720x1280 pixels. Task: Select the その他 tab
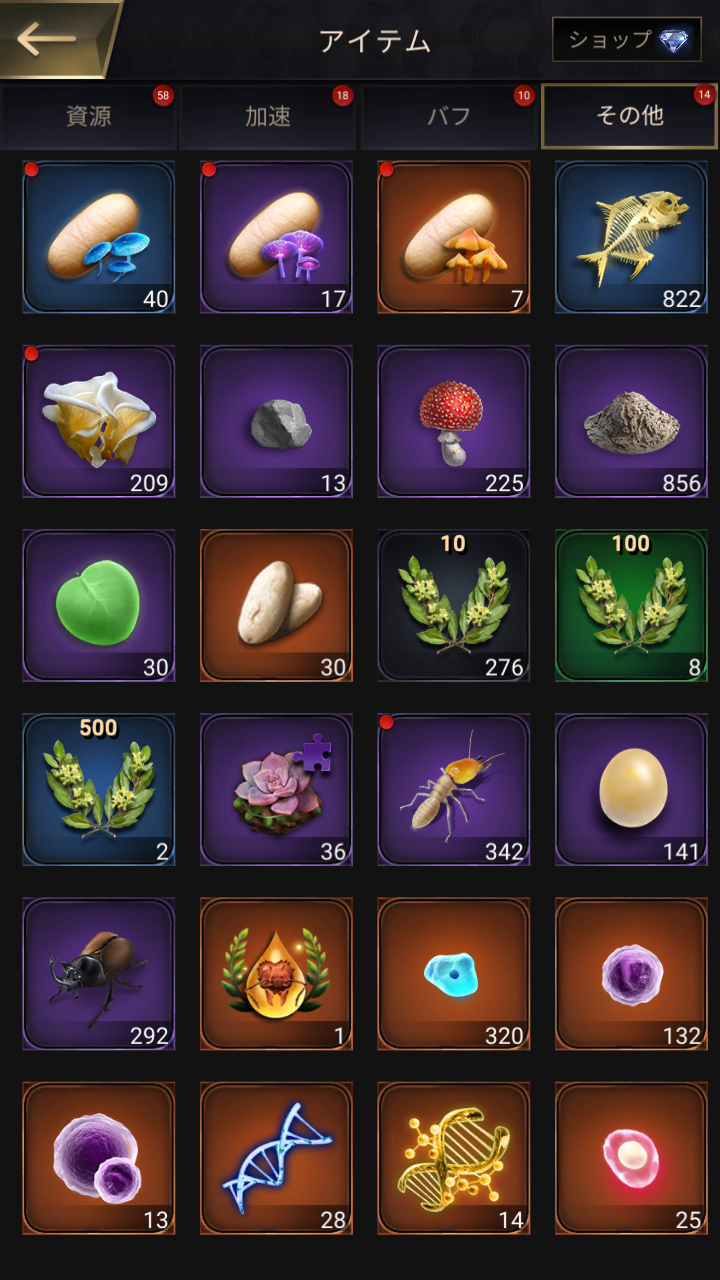click(x=629, y=116)
